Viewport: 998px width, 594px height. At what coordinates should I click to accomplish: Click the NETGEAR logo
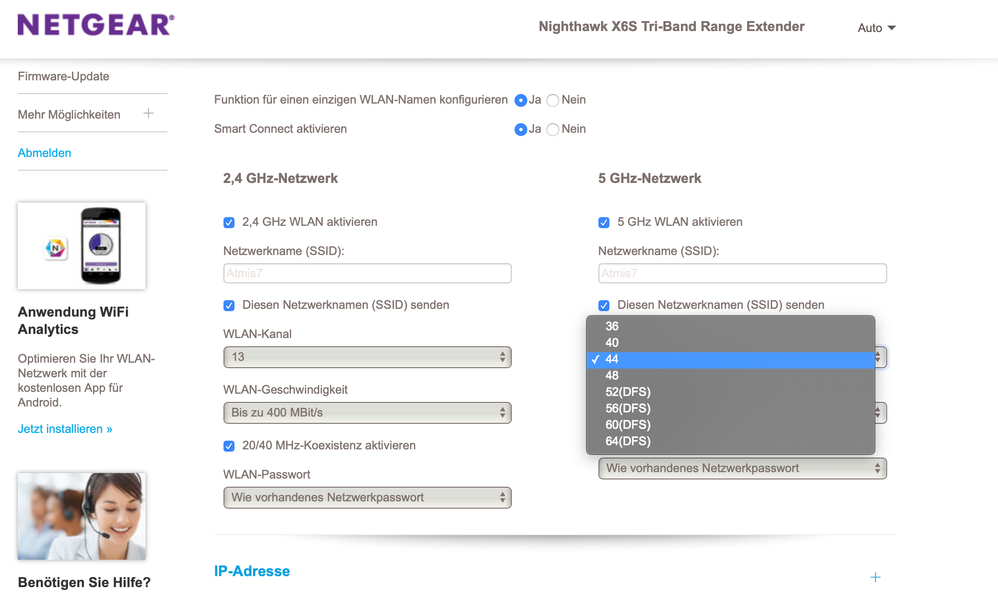[96, 25]
